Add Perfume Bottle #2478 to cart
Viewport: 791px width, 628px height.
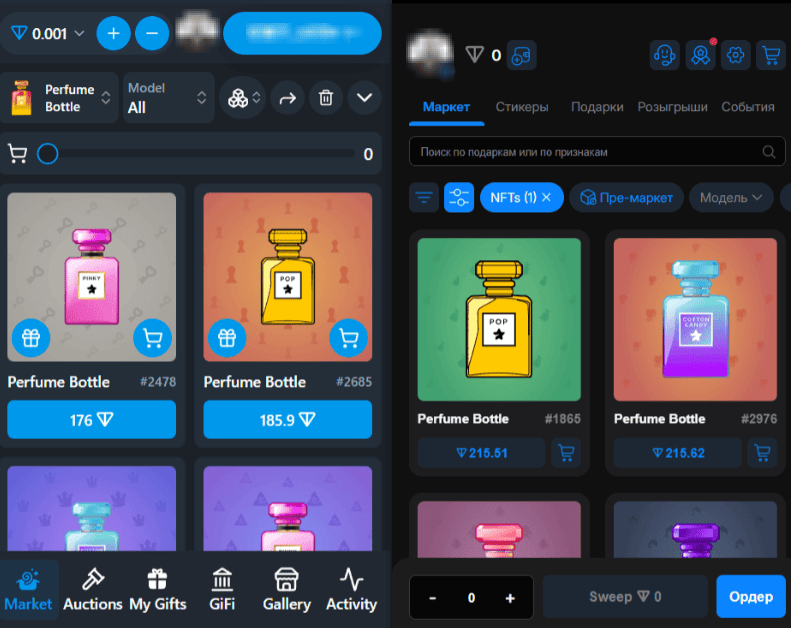click(152, 338)
